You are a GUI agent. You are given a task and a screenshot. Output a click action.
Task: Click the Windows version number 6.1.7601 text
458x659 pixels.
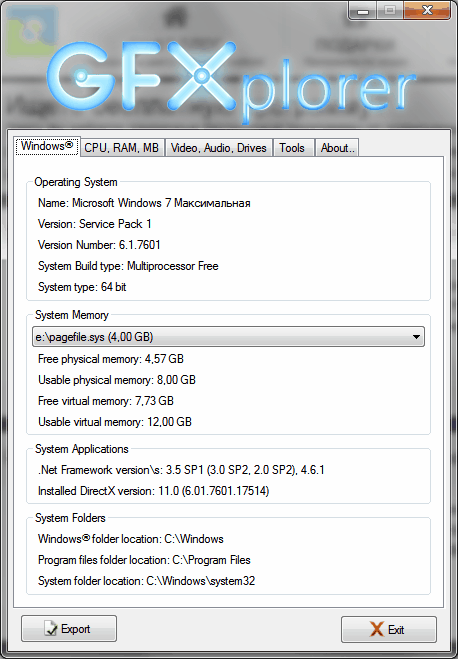pyautogui.click(x=140, y=245)
